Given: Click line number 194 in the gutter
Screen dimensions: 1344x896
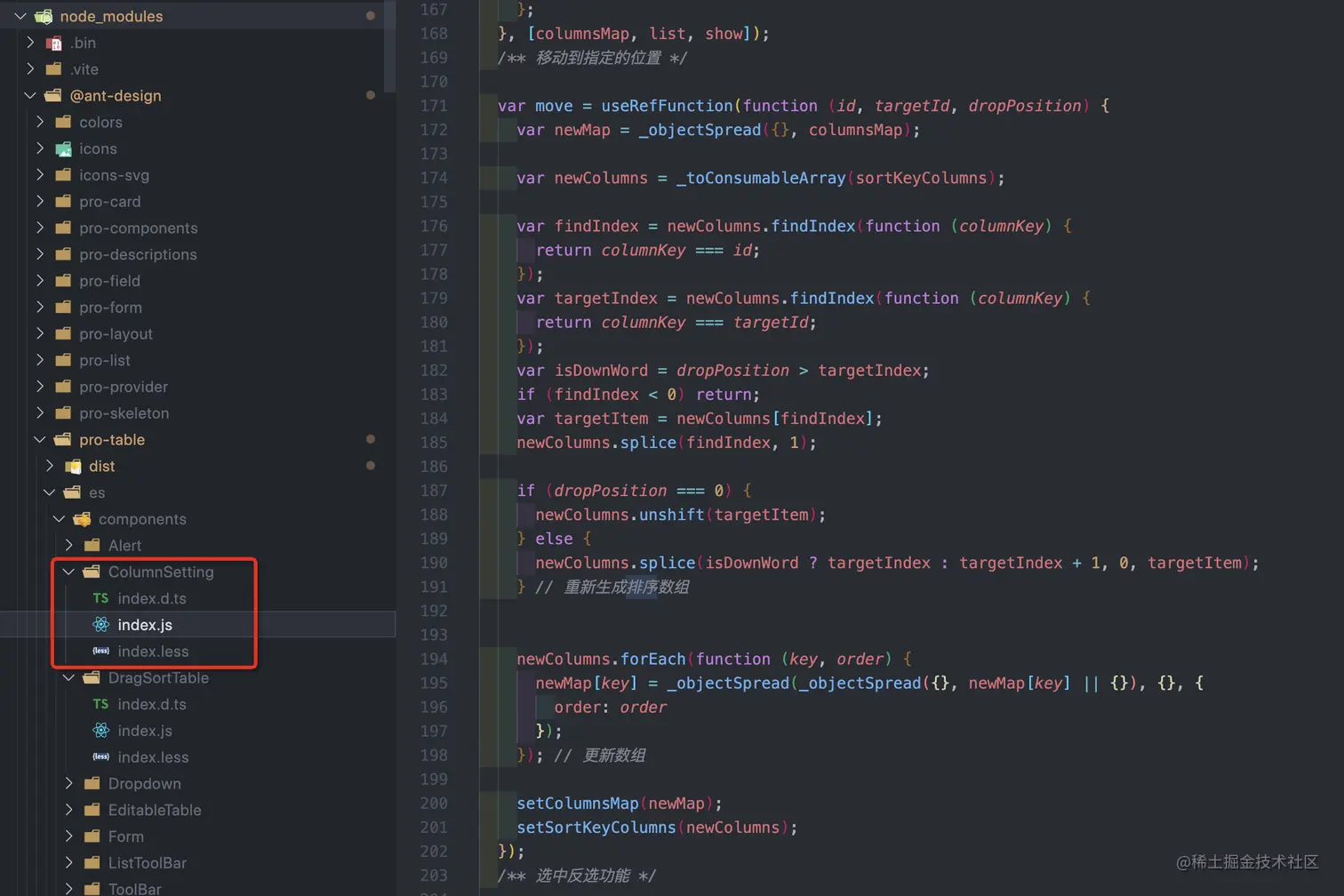Looking at the screenshot, I should tap(434, 659).
